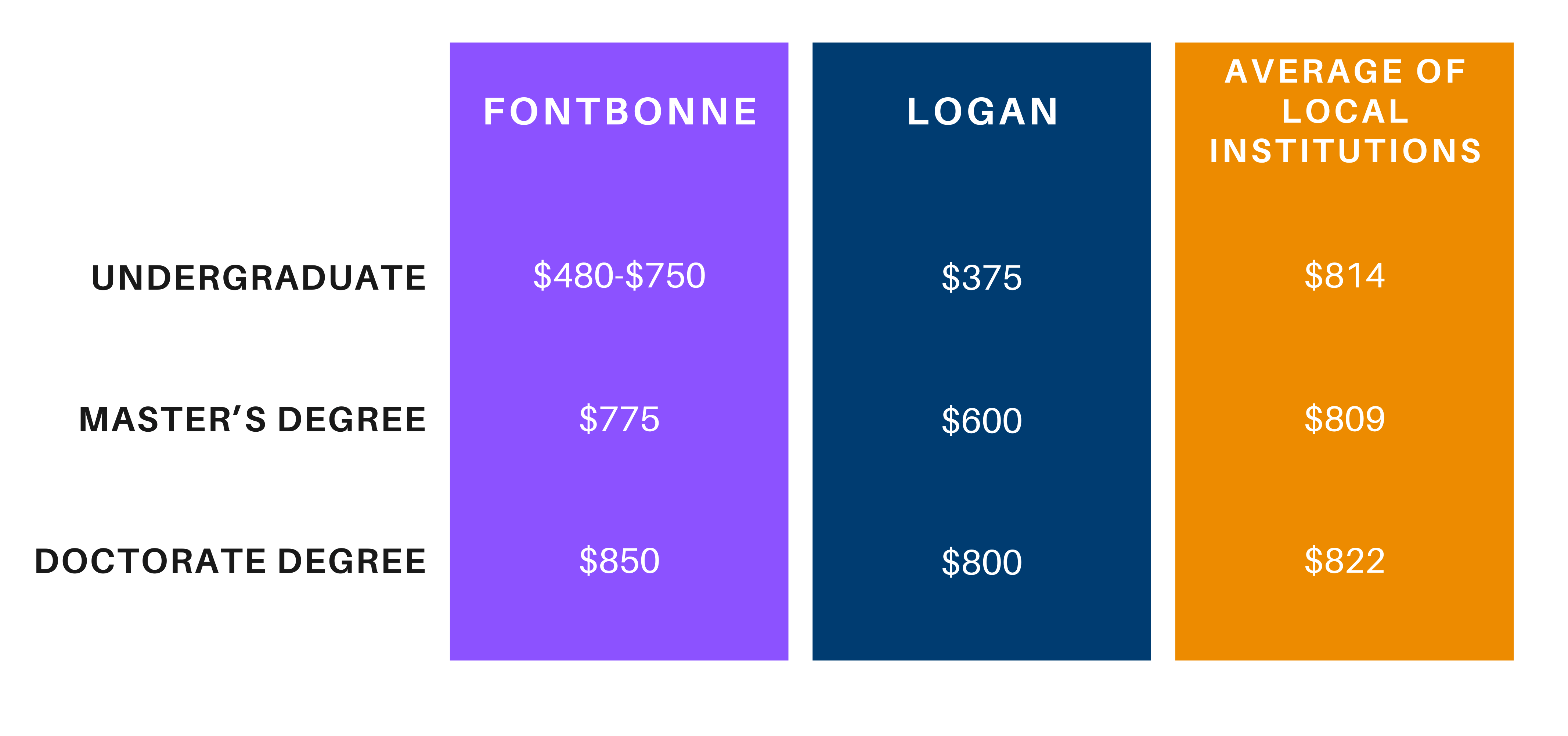Screen dimensions: 1568x736
Task: Click Fontbonne's $775 master's price
Action: click(x=619, y=419)
